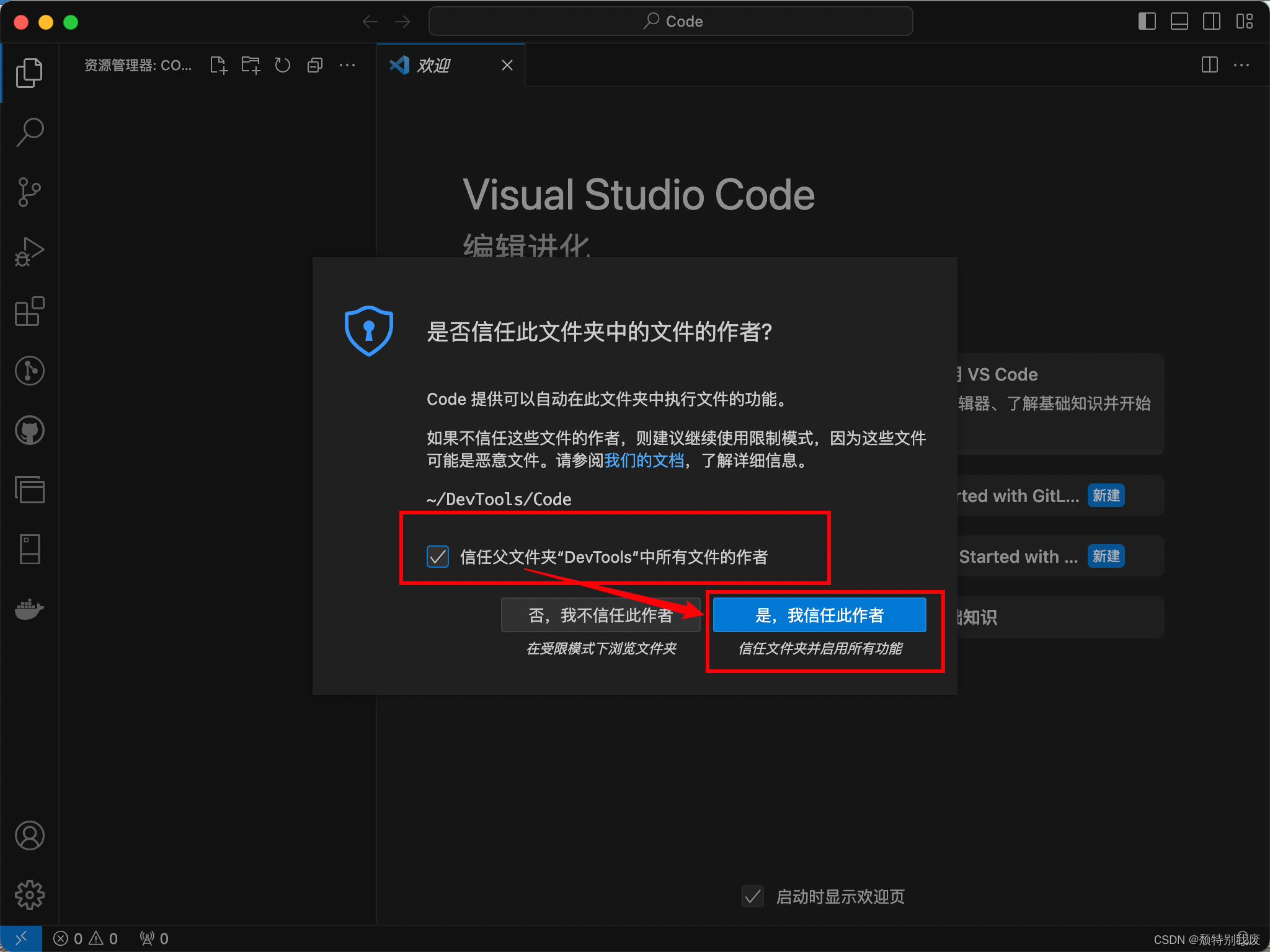This screenshot has width=1270, height=952.
Task: Open the Started with GitL... walkthrough item
Action: tap(1060, 495)
